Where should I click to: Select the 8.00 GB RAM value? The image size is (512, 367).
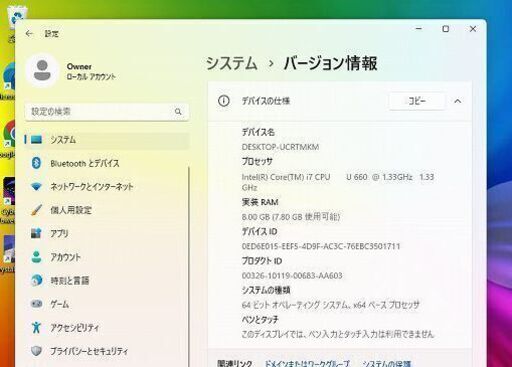pyautogui.click(x=291, y=217)
